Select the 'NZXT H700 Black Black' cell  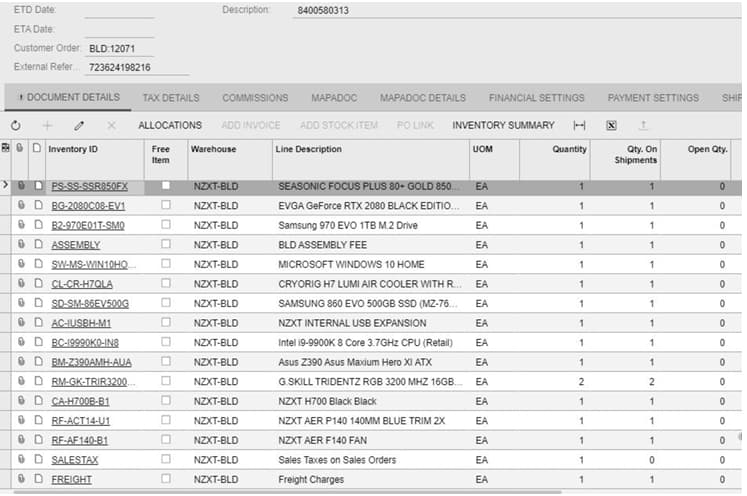(x=371, y=401)
